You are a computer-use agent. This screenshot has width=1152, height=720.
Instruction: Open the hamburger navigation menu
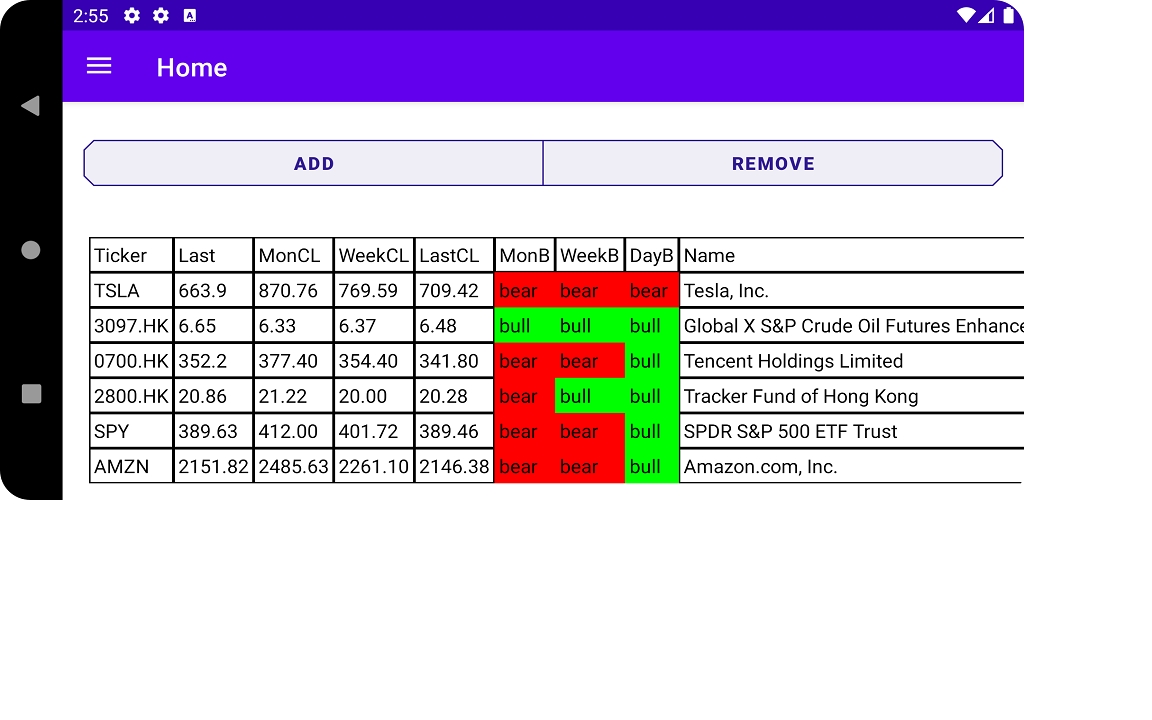click(x=99, y=67)
